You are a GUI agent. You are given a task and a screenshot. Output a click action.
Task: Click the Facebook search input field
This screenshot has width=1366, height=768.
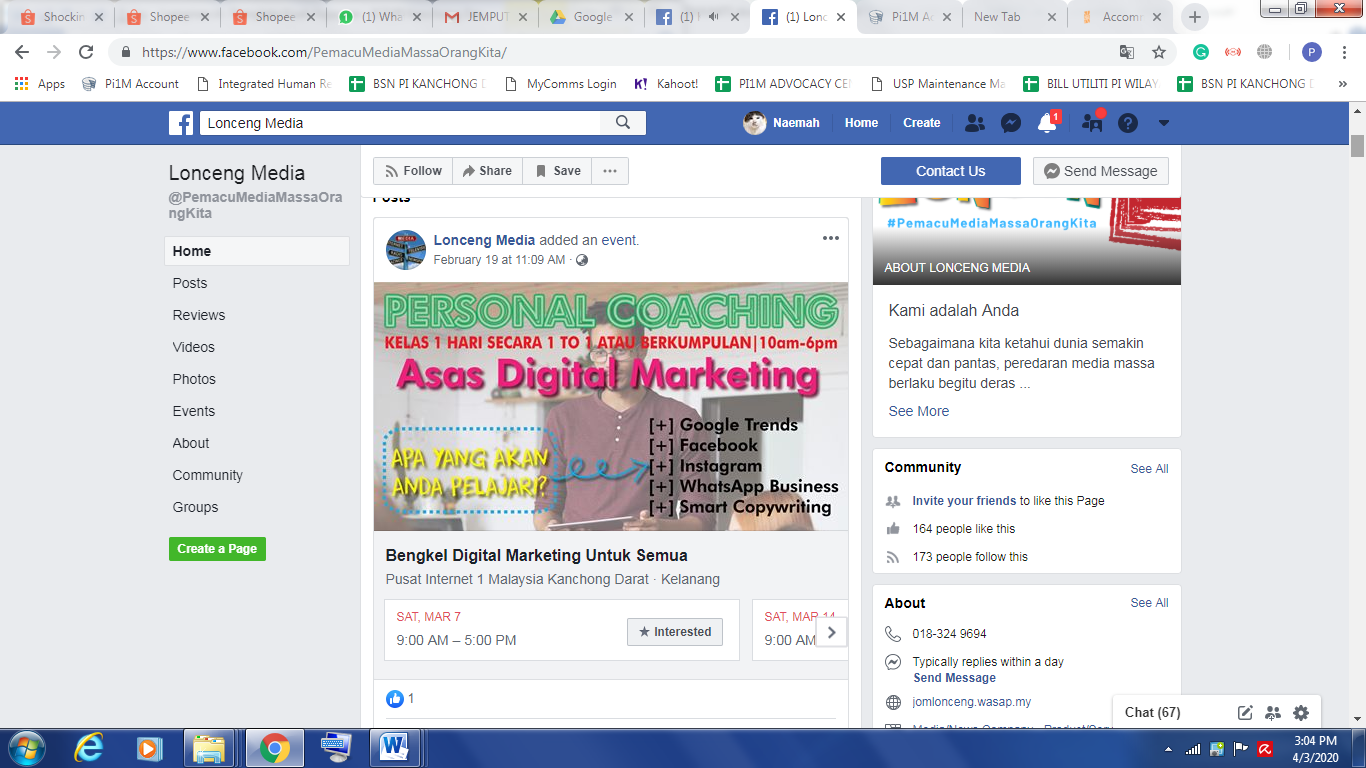point(400,123)
